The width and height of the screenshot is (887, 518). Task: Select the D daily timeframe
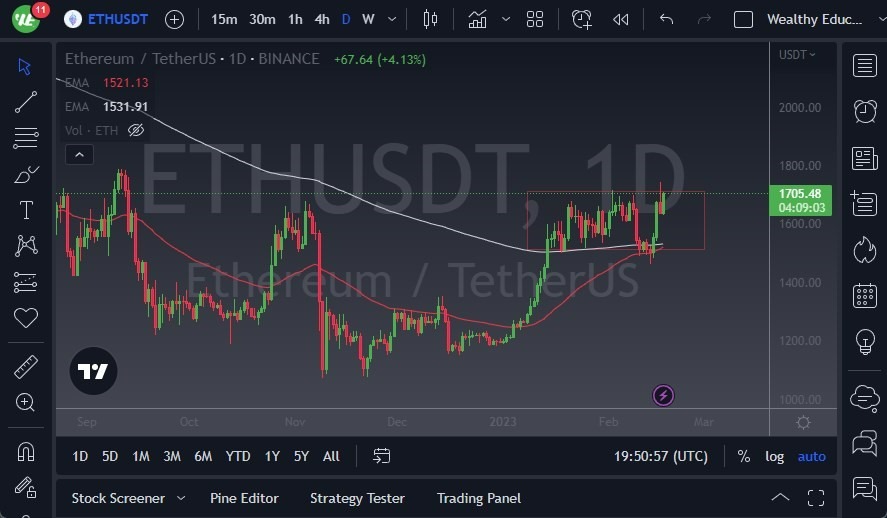click(x=346, y=20)
